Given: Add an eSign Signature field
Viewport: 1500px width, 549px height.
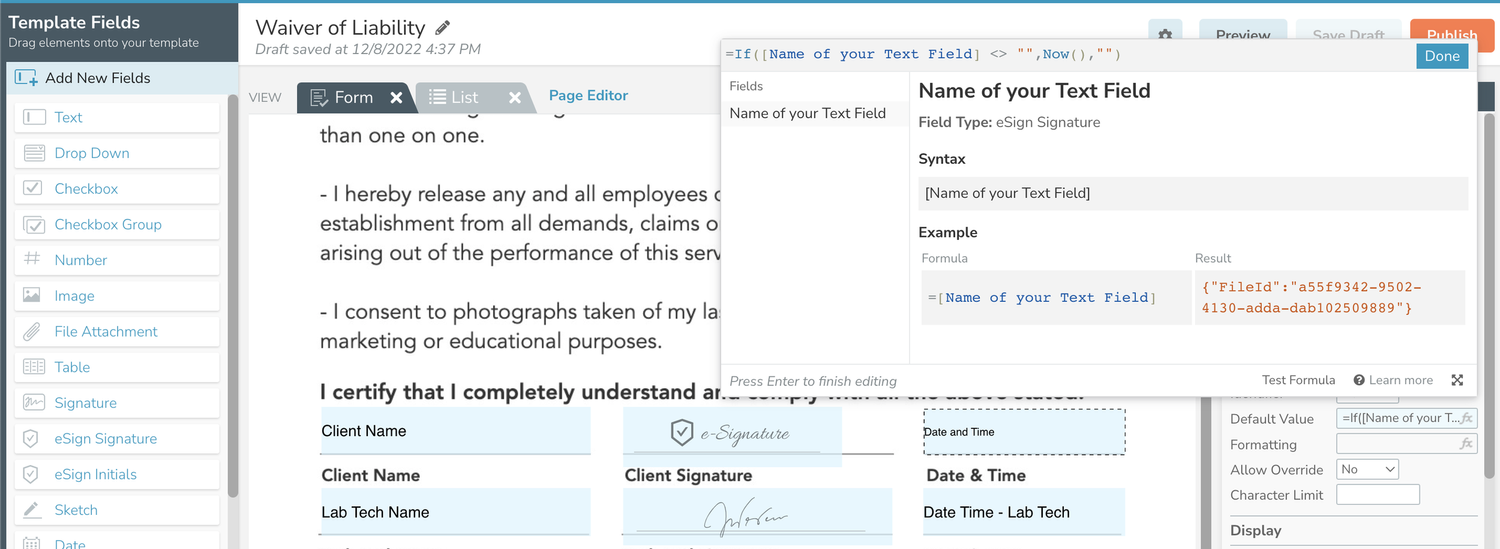Looking at the screenshot, I should click(x=117, y=438).
